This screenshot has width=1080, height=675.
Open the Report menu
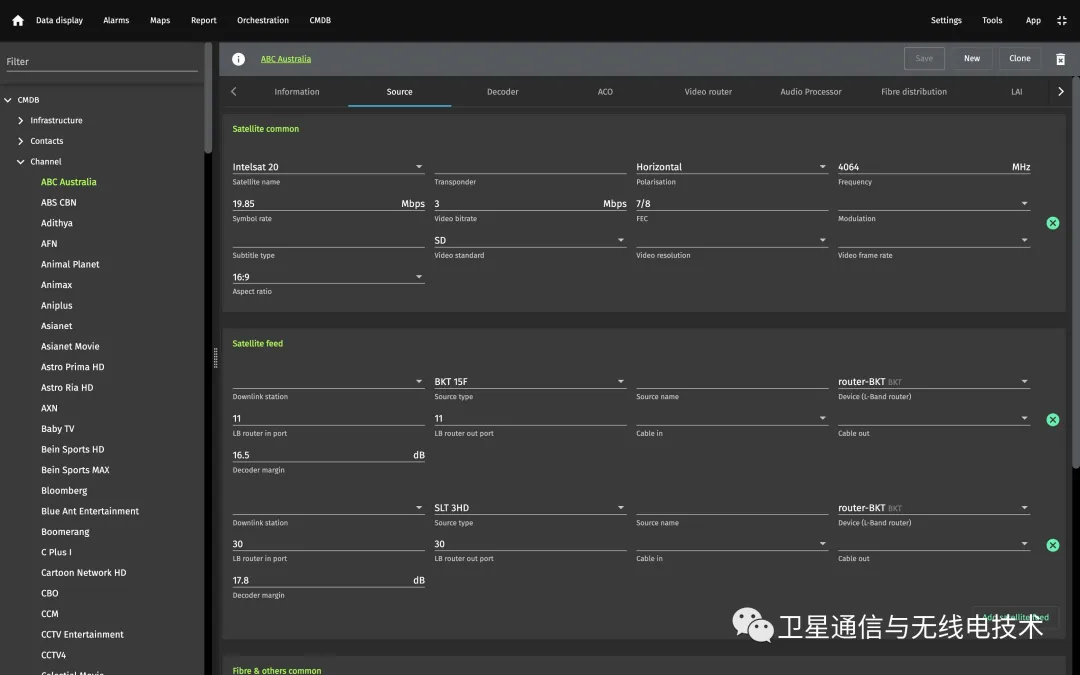(203, 21)
